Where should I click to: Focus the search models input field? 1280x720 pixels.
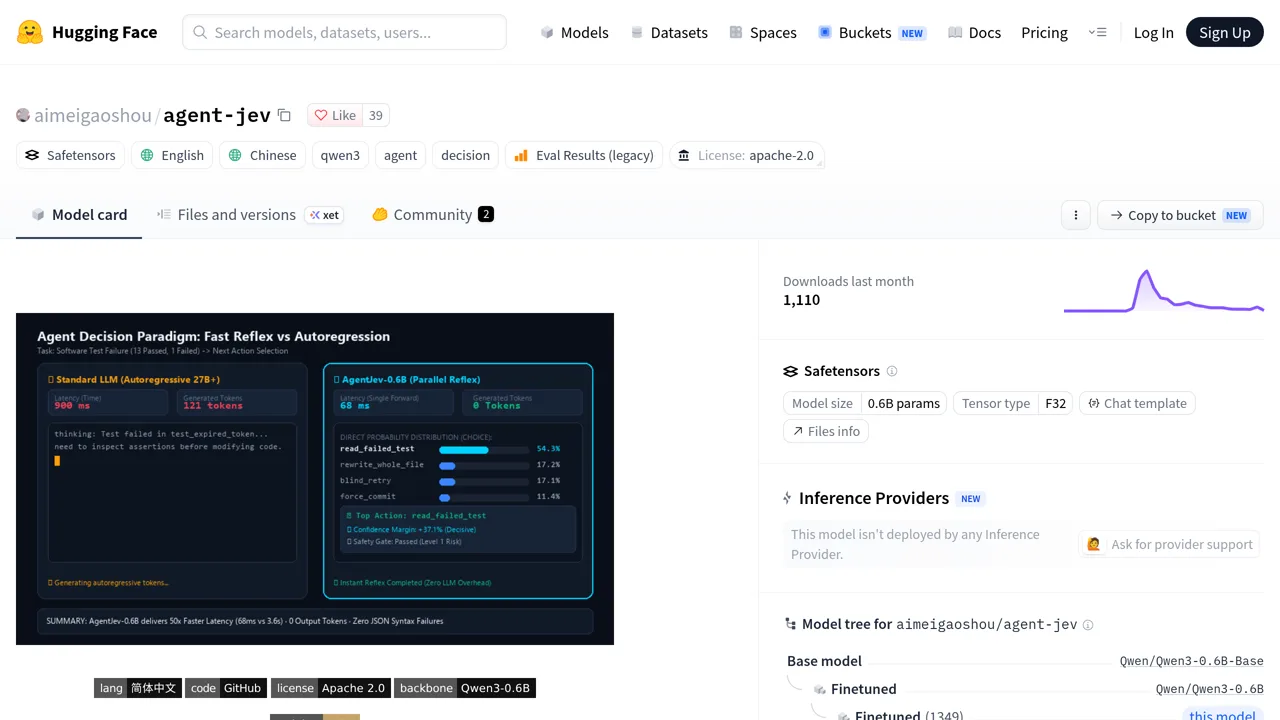coord(344,32)
